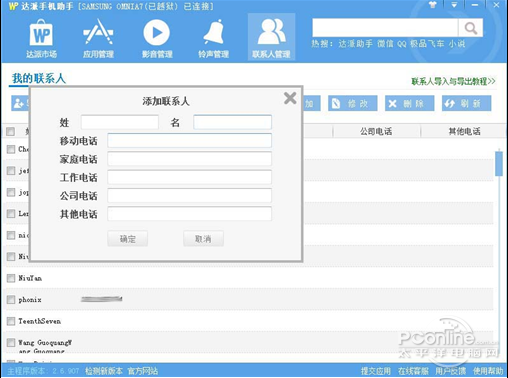Open 在线客服 link
The height and width of the screenshot is (378, 508).
click(413, 371)
